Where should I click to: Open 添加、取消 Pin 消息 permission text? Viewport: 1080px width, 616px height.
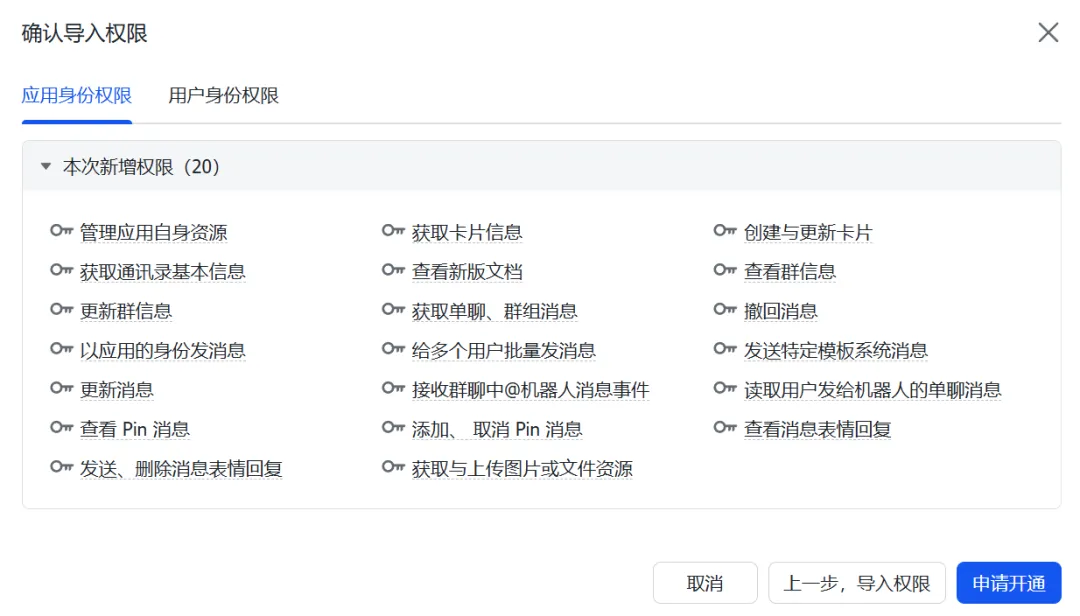497,429
